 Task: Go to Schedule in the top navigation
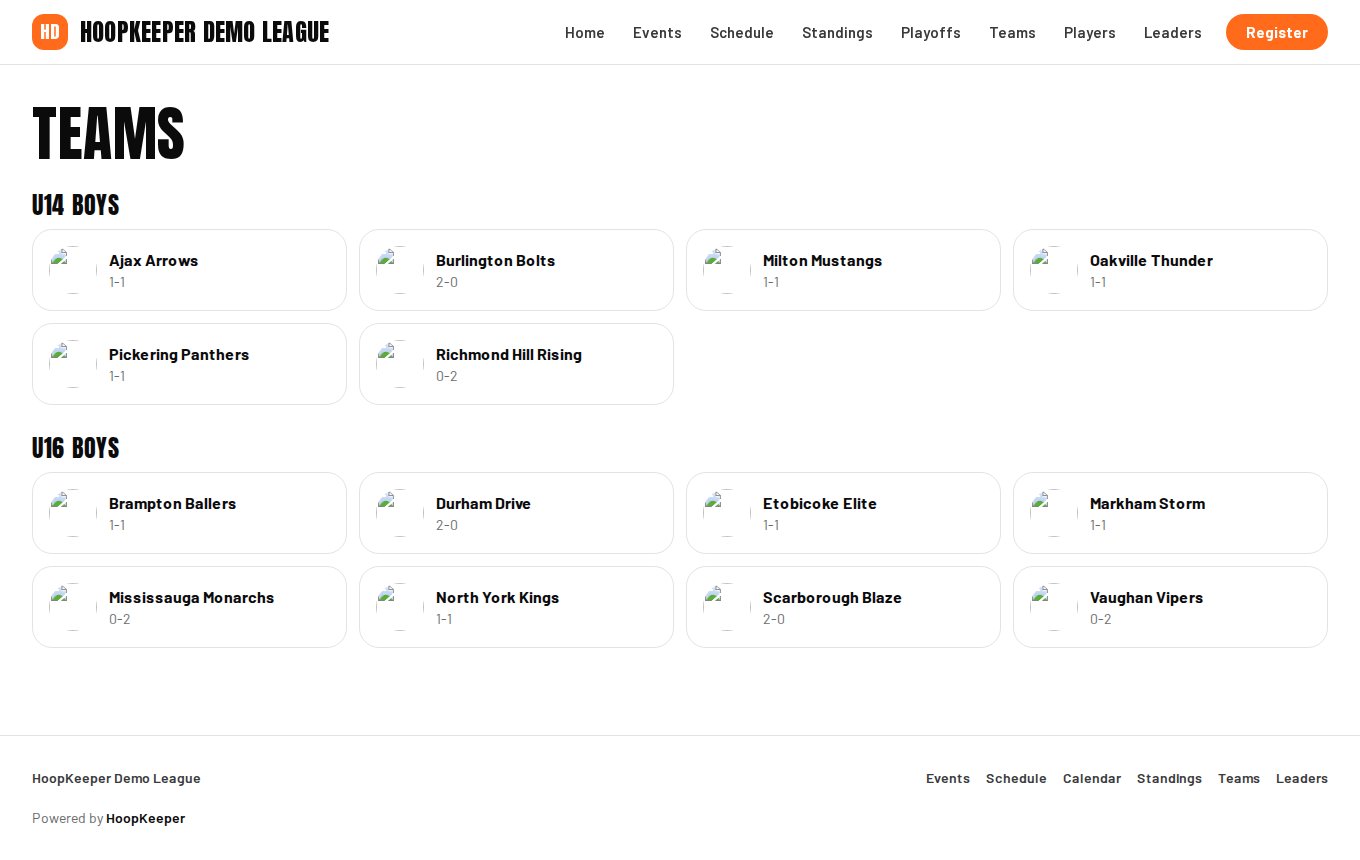click(x=742, y=32)
